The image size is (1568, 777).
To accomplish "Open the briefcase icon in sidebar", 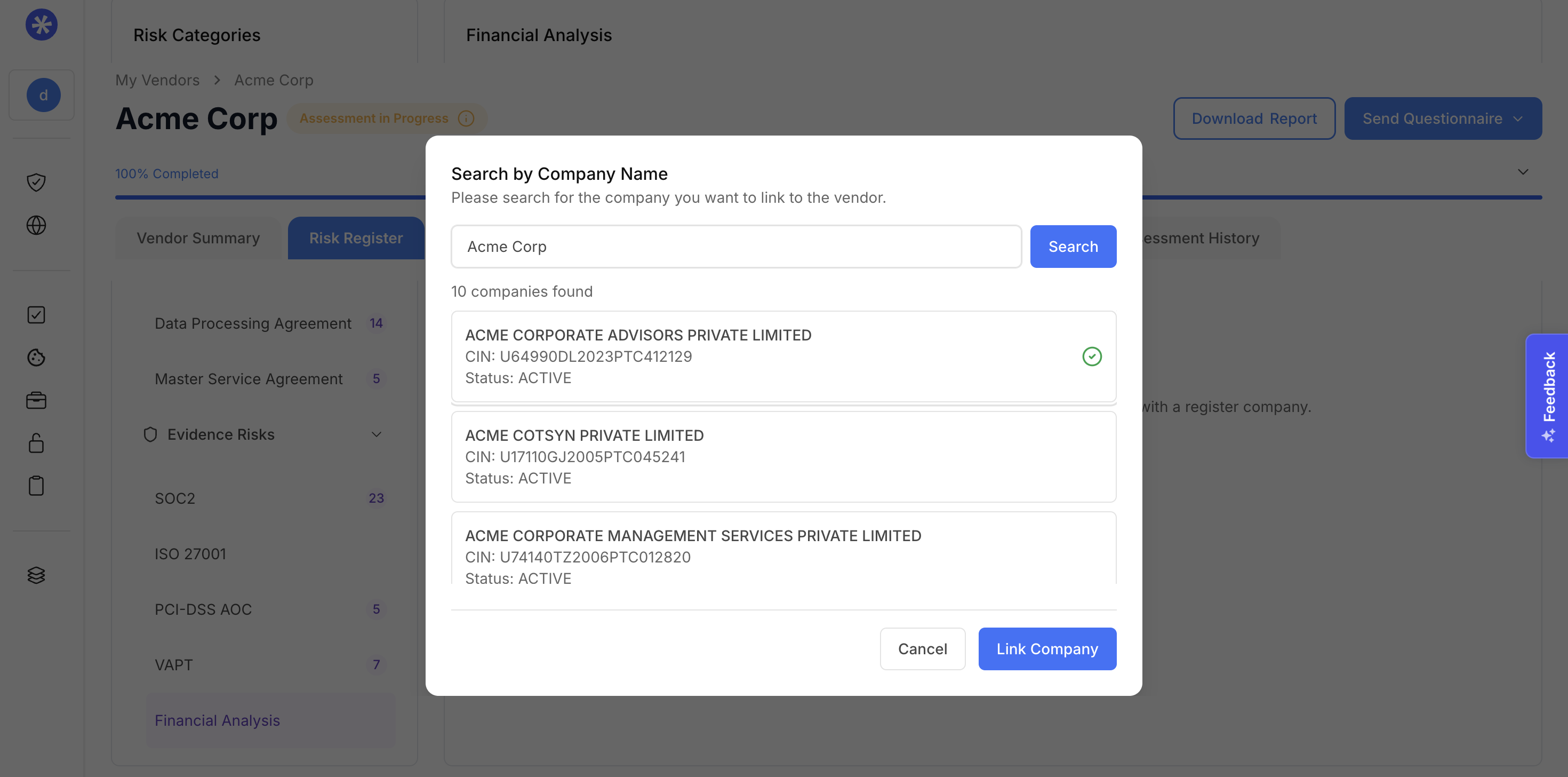I will pyautogui.click(x=36, y=400).
